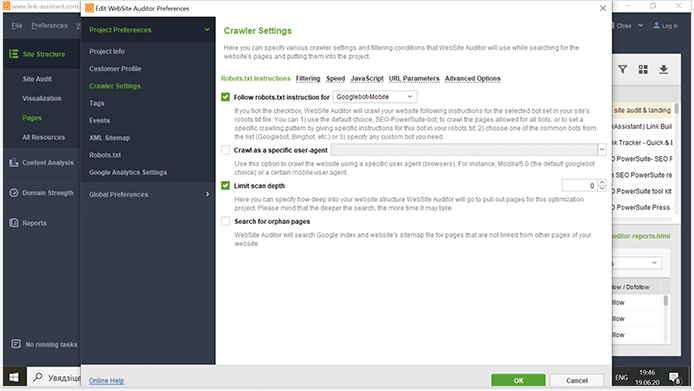Viewport: 694px width, 391px height.
Task: Click the user-agent text field
Action: (x=464, y=150)
